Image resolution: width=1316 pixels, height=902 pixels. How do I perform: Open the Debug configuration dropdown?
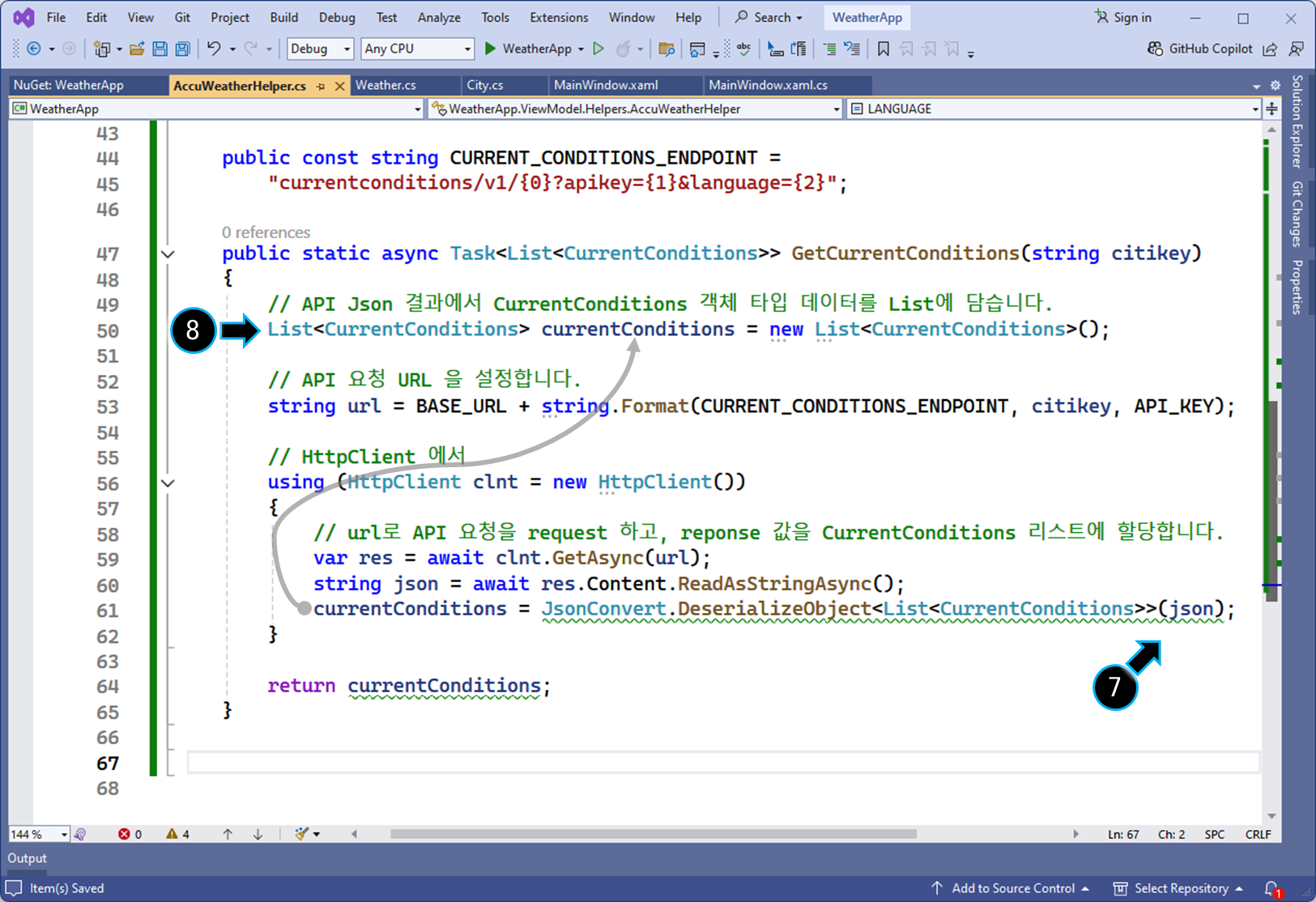tap(321, 49)
